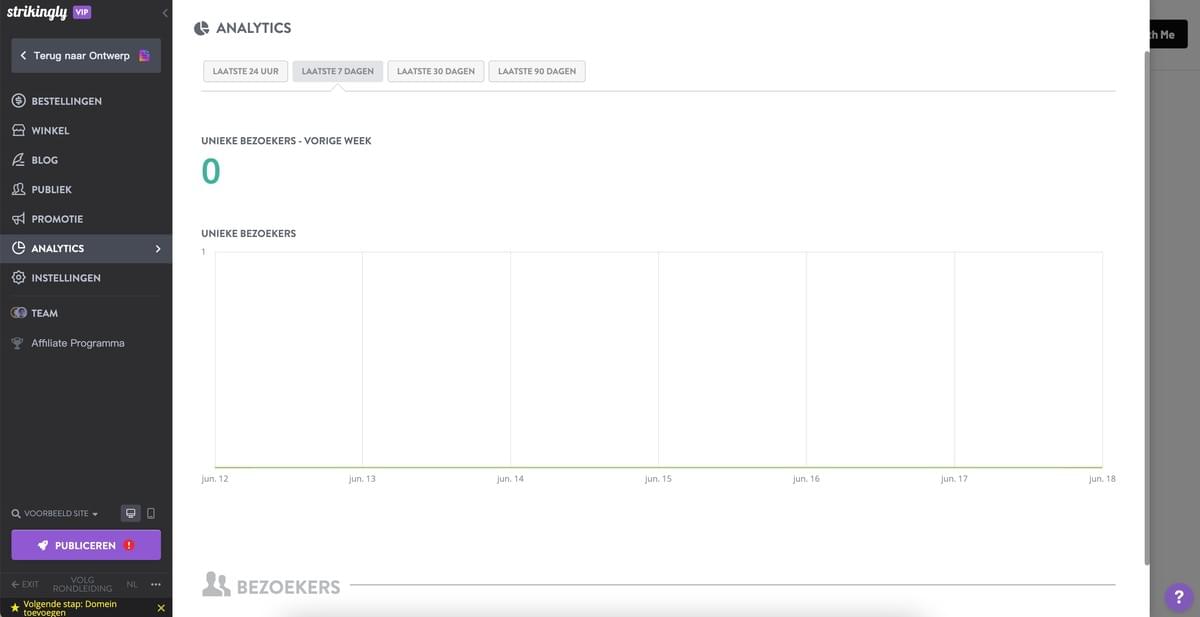Open Instellingen via its gear icon
Screen dimensions: 1200x617
point(18,278)
